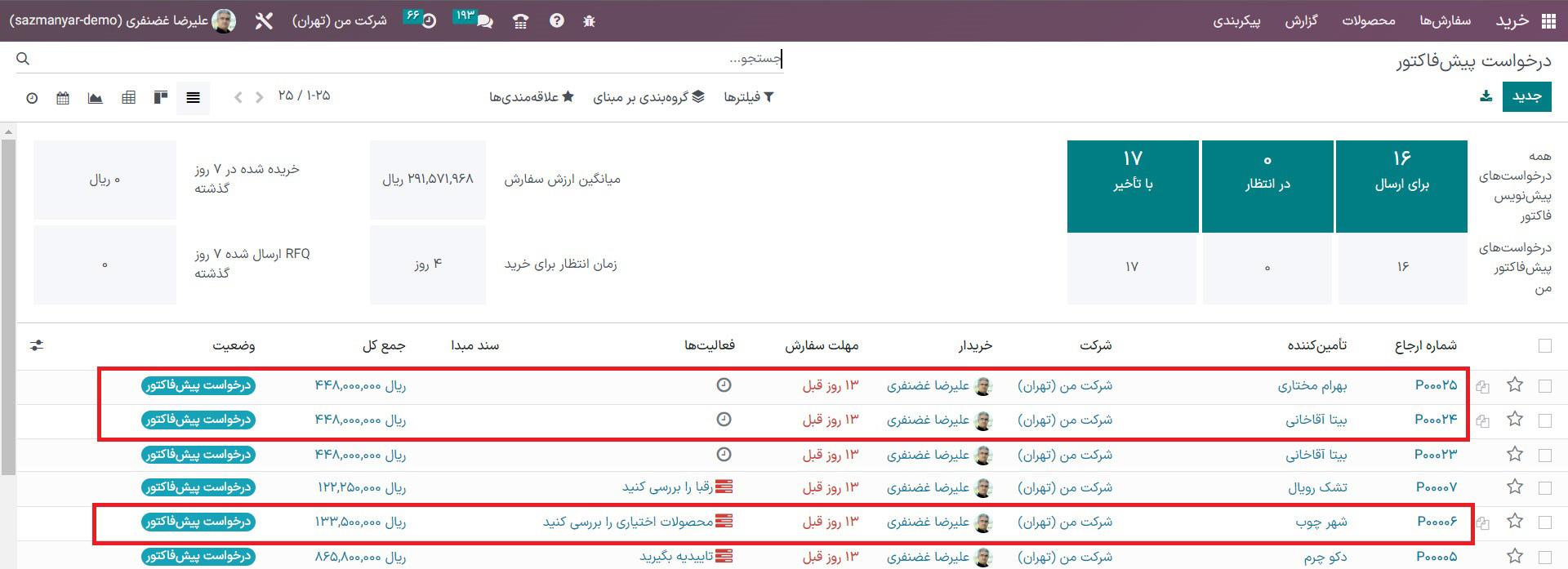Open order with supplier تشک رویال
This screenshot has height=569, width=1568.
[1317, 487]
